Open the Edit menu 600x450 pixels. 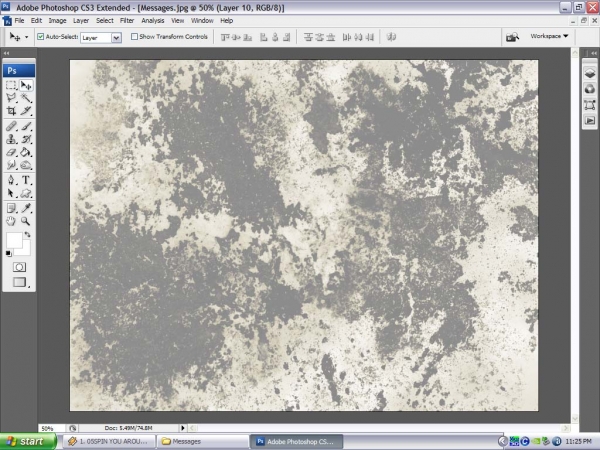tap(36, 21)
